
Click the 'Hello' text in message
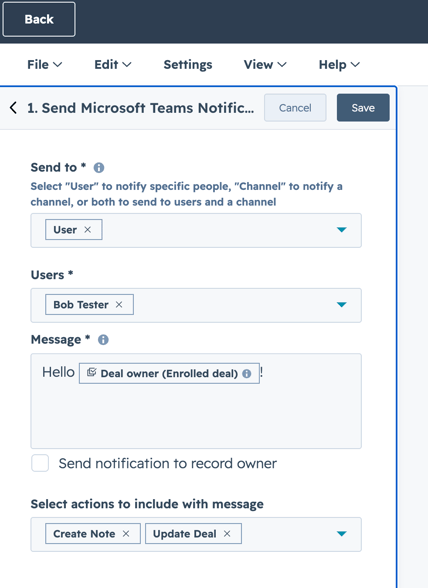(58, 372)
